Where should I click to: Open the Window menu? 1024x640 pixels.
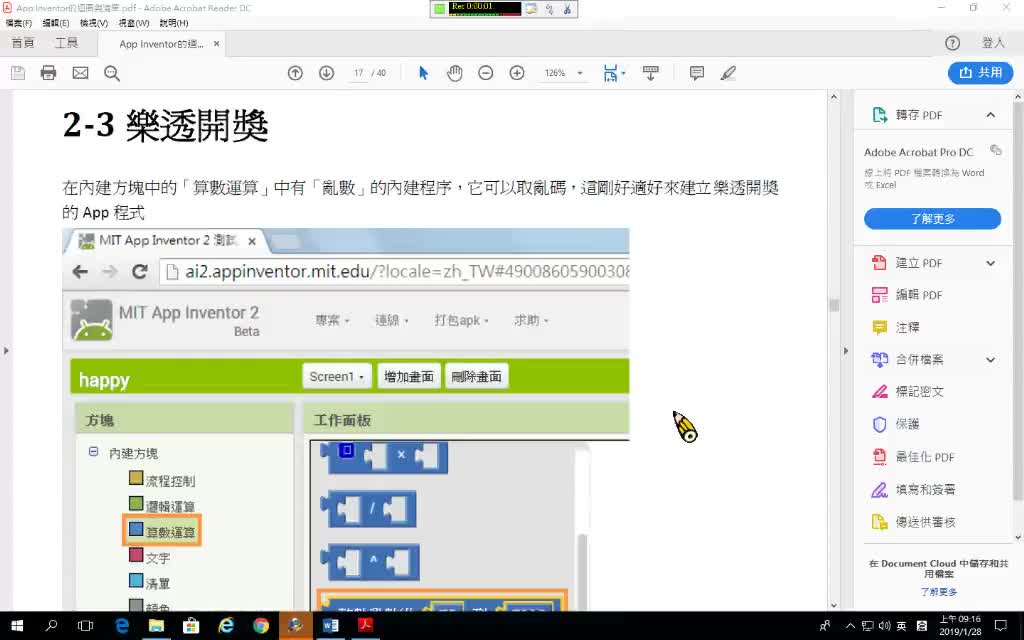133,23
